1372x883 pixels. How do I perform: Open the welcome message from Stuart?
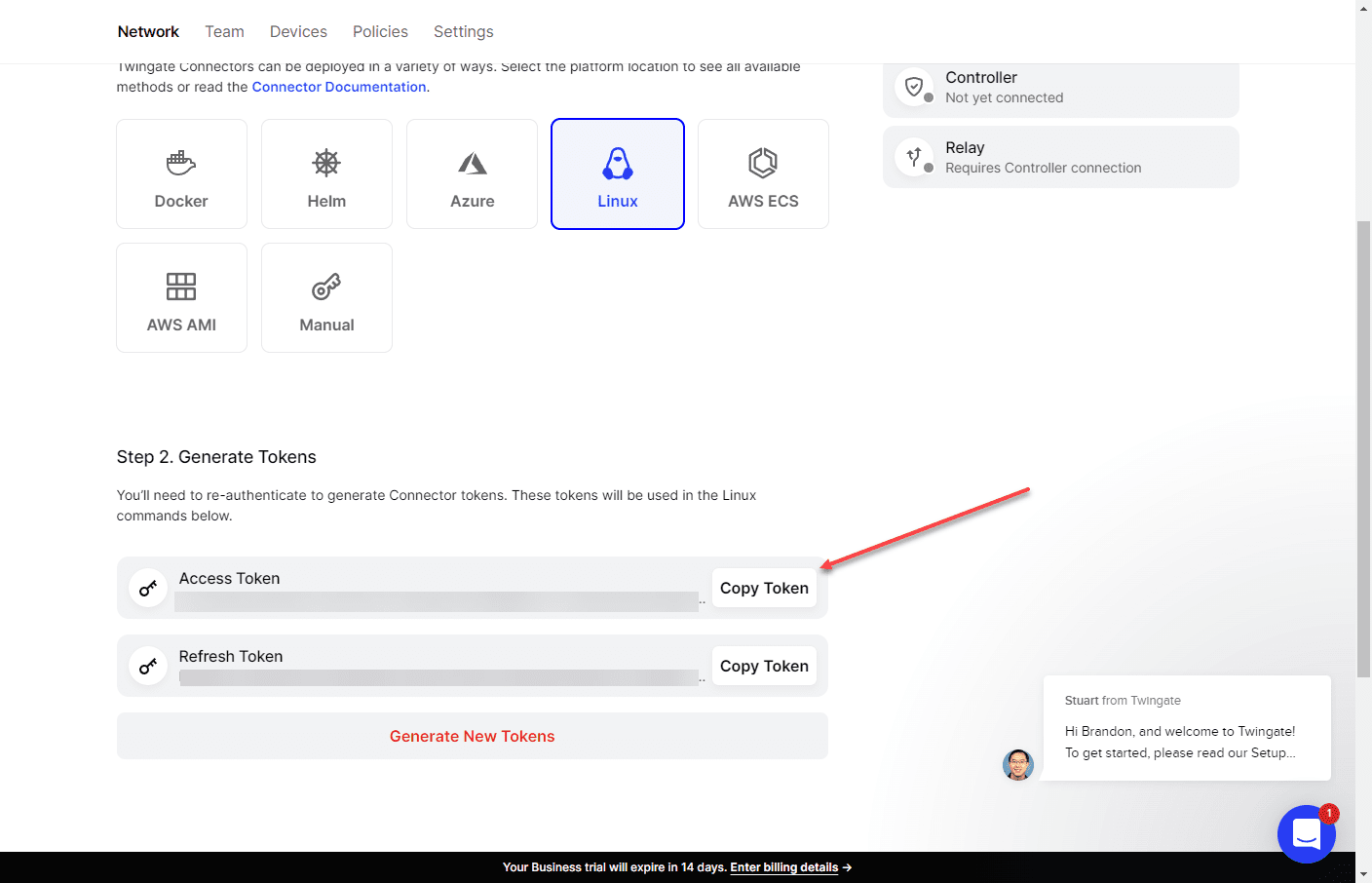pos(1187,728)
